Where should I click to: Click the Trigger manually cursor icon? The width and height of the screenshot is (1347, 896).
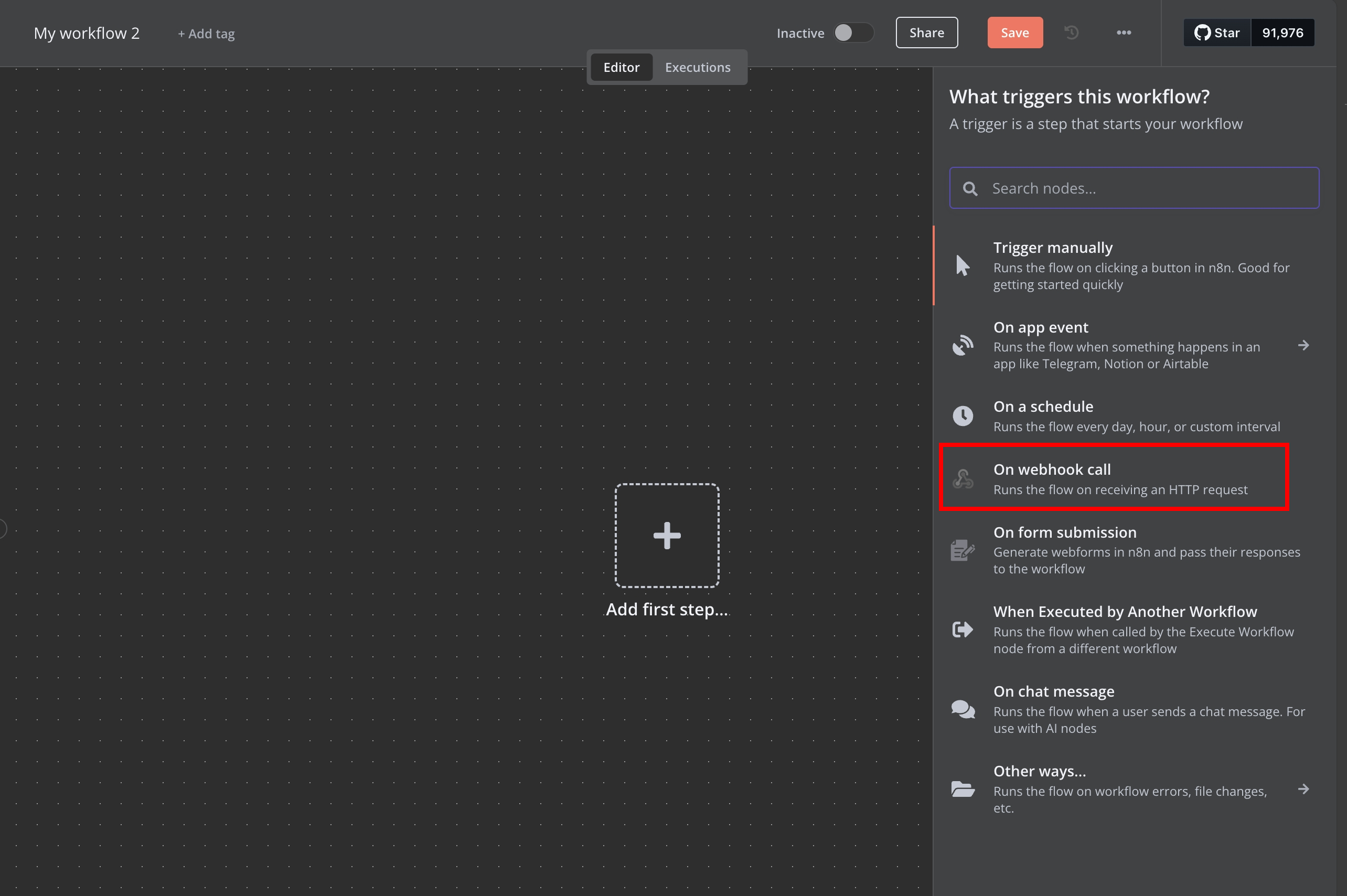963,265
